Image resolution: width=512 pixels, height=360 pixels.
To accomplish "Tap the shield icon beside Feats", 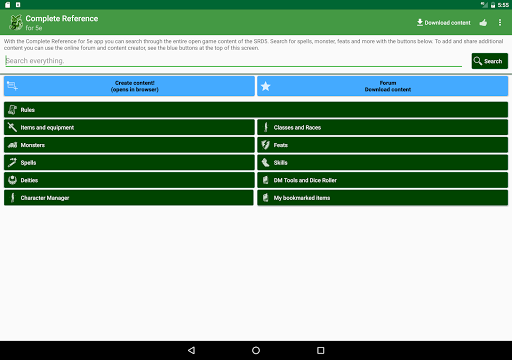I will pyautogui.click(x=266, y=145).
